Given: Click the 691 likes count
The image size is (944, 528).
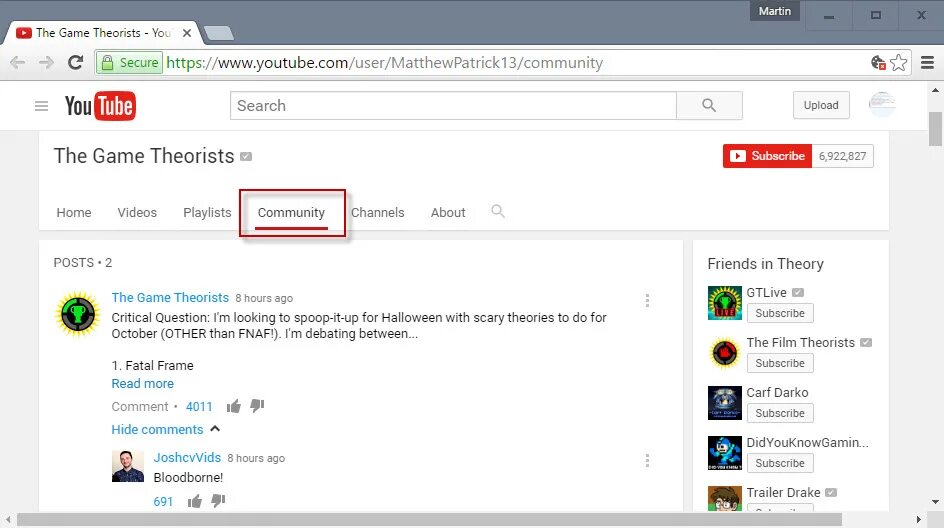Looking at the screenshot, I should [x=163, y=502].
